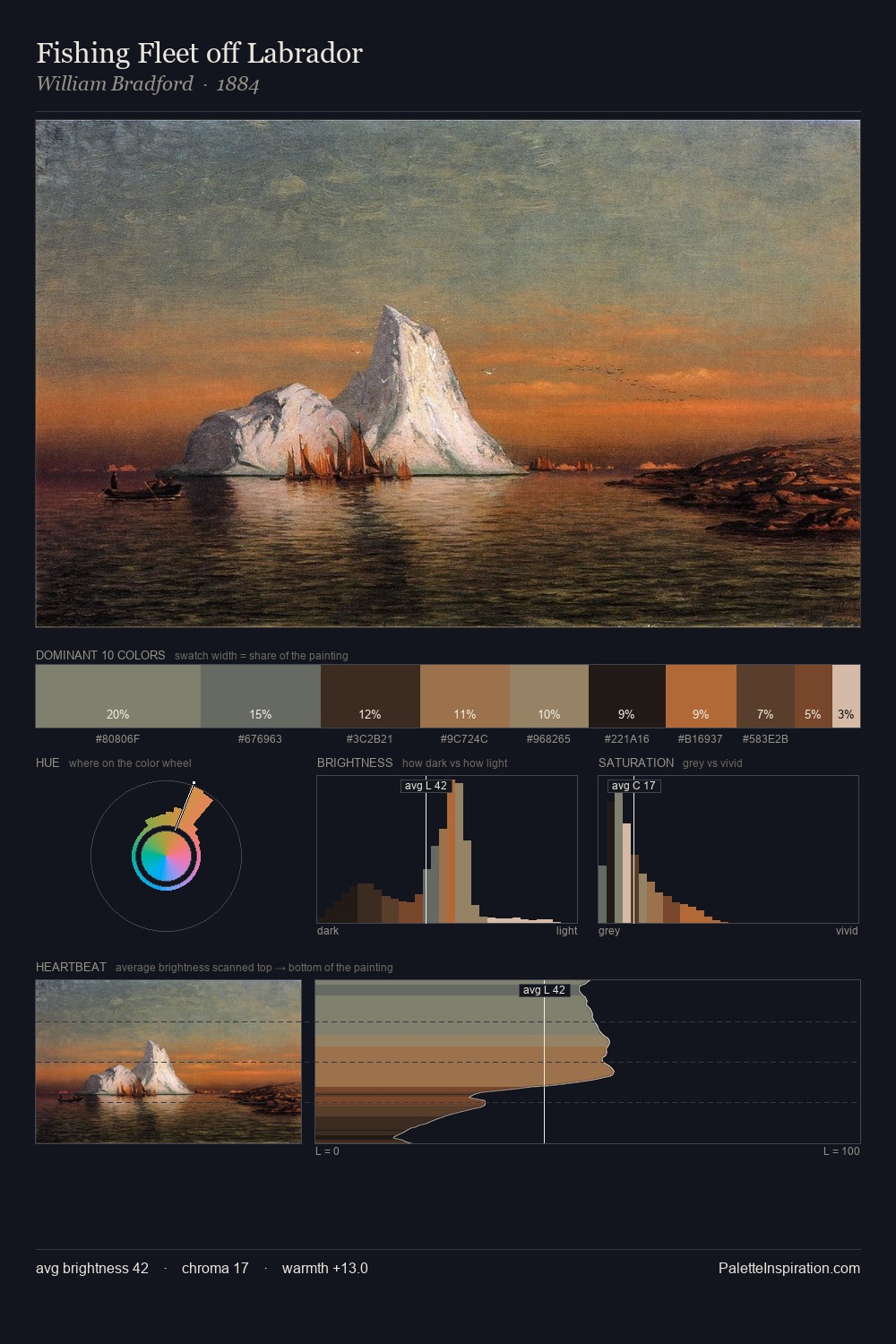This screenshot has height=1344, width=896.
Task: Click the HUE section heading
Action: 47,762
